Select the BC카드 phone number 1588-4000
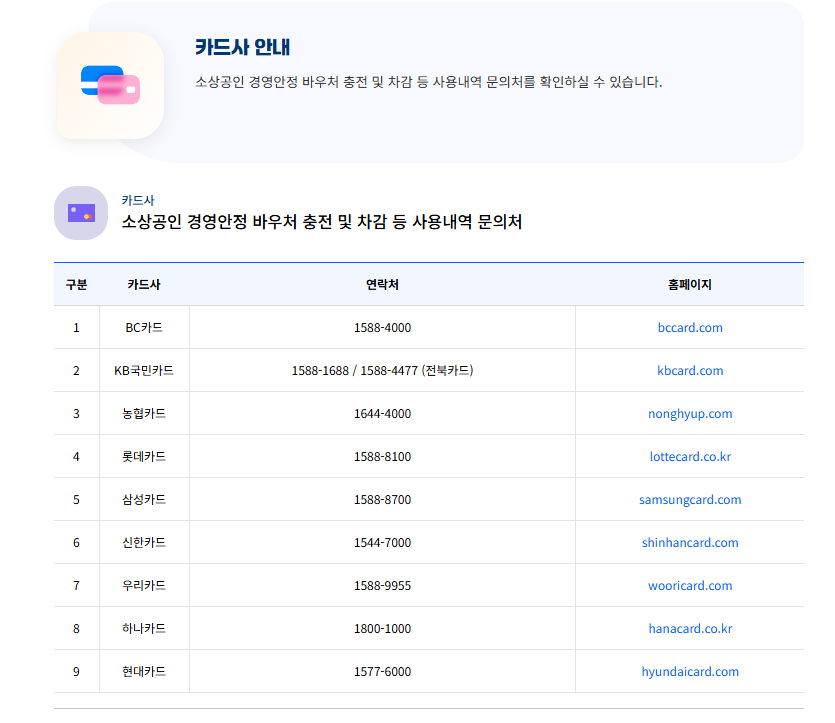The image size is (835, 723). click(x=382, y=328)
